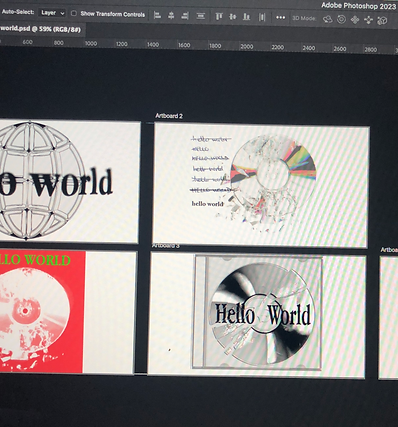
Task: Align horizontal centers of layers
Action: pos(171,15)
